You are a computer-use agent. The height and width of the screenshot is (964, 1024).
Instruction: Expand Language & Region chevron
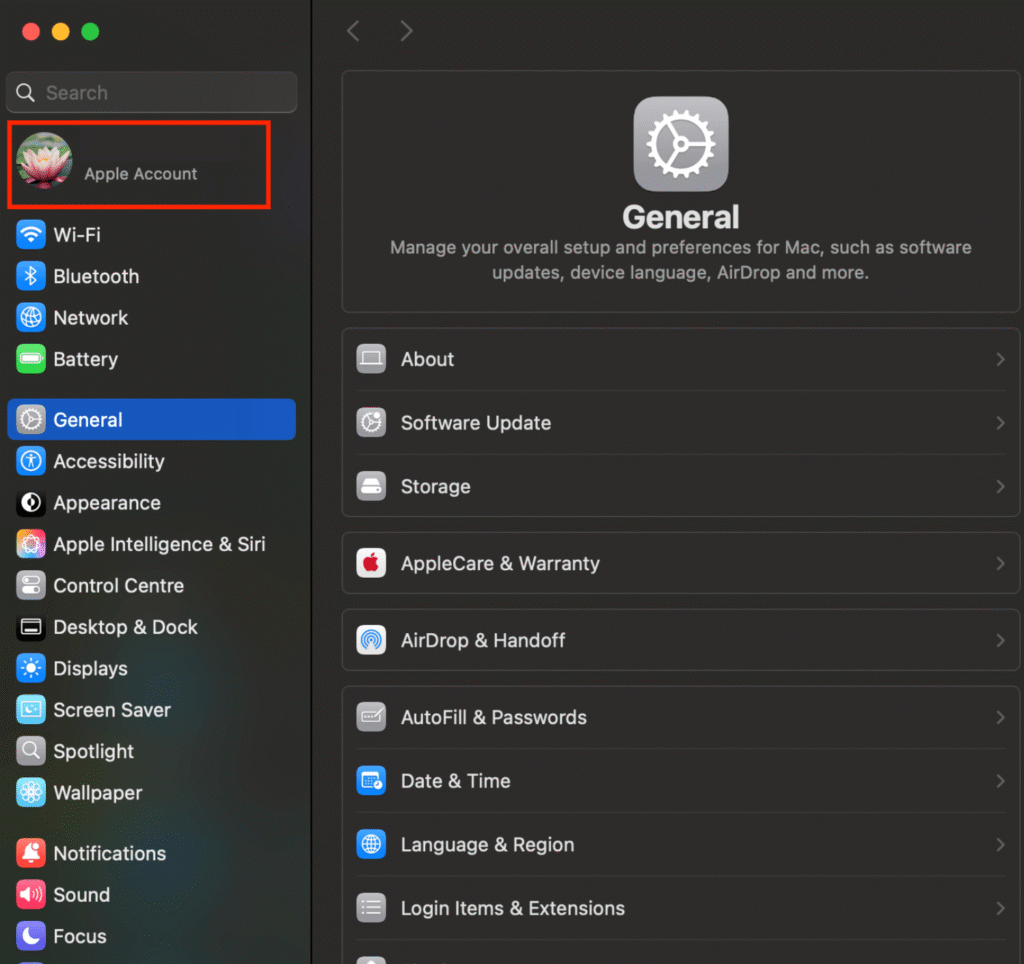(1000, 844)
